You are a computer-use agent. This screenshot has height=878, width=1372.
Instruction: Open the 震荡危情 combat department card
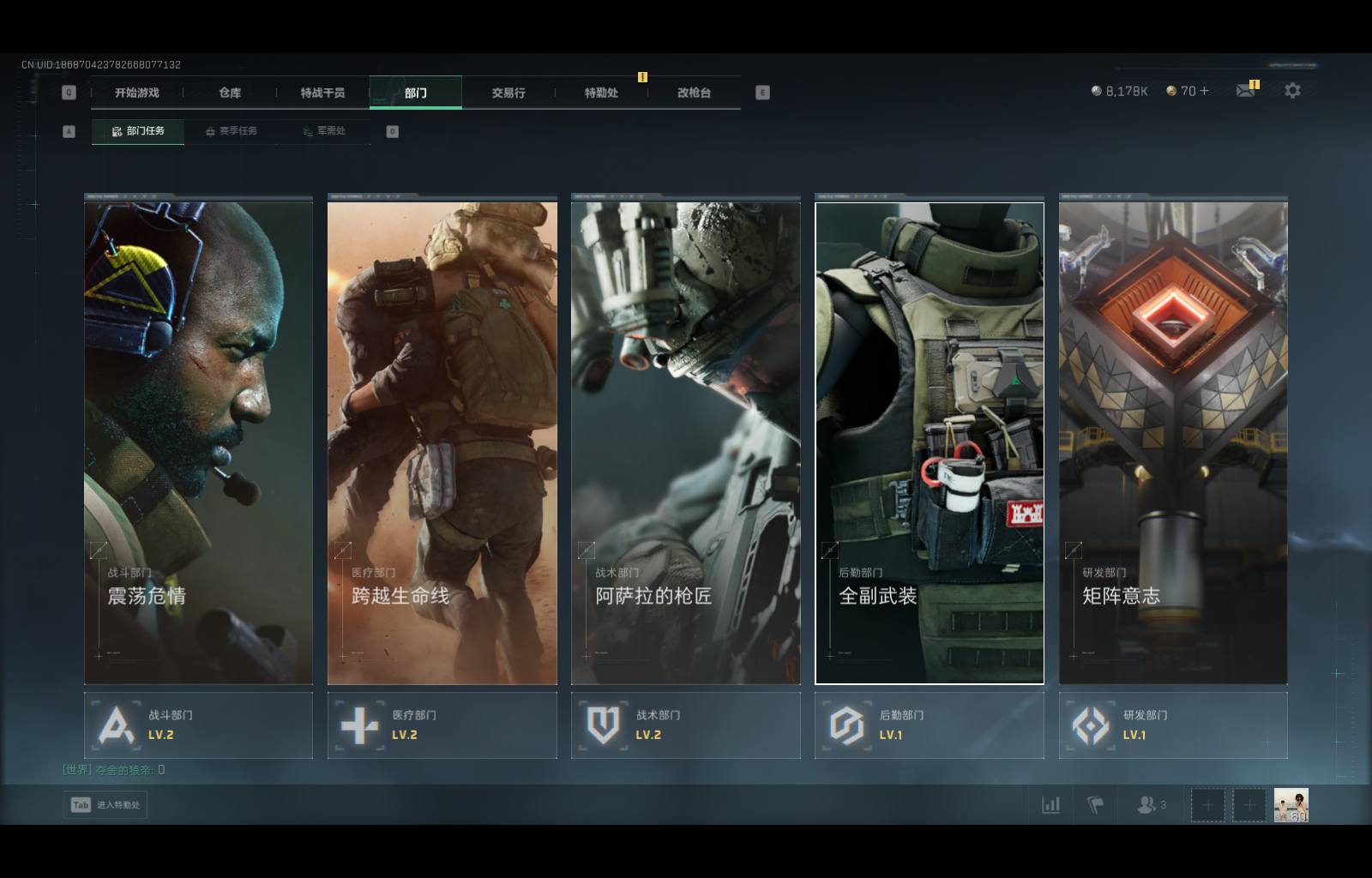coord(198,442)
